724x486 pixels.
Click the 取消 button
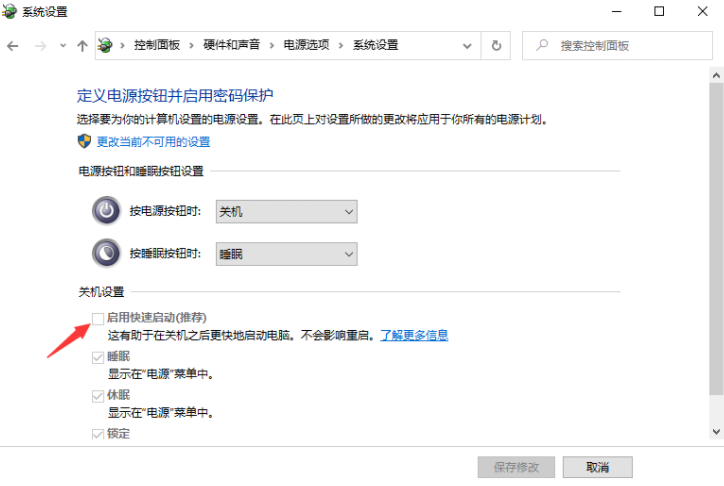pyautogui.click(x=597, y=467)
